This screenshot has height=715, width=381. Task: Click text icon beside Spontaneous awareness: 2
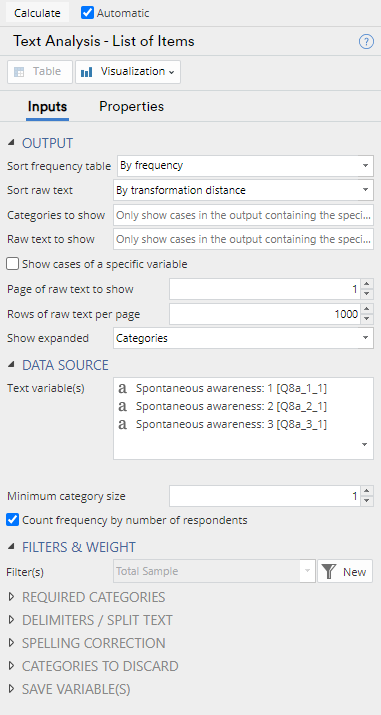coord(122,406)
